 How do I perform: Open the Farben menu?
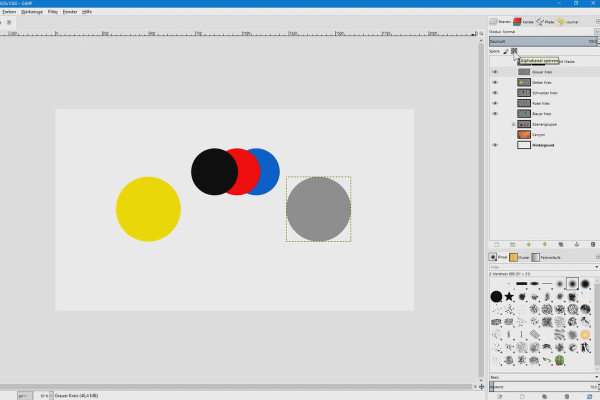point(9,12)
